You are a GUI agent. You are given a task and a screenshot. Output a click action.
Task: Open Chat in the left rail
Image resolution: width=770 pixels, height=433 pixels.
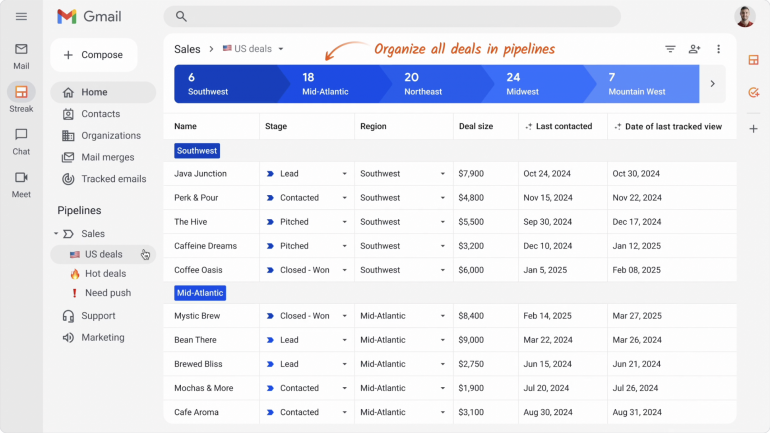[x=21, y=142]
